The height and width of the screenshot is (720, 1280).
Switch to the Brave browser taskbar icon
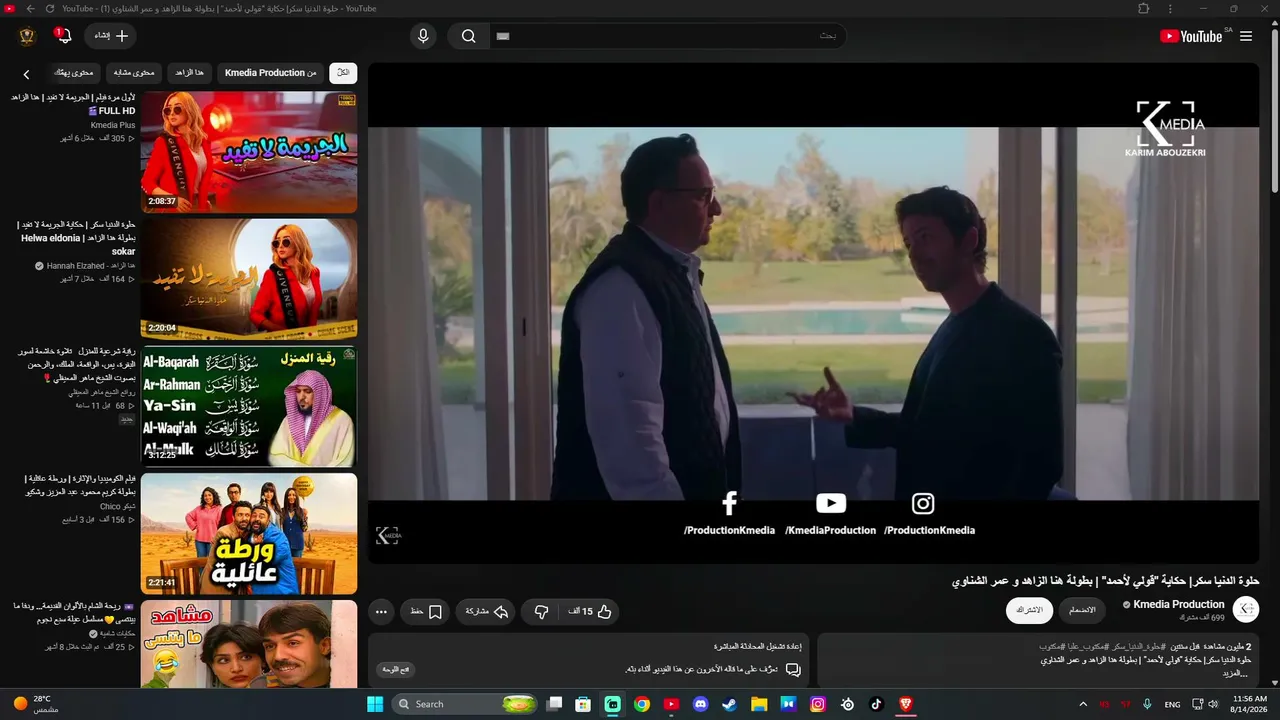pos(906,704)
